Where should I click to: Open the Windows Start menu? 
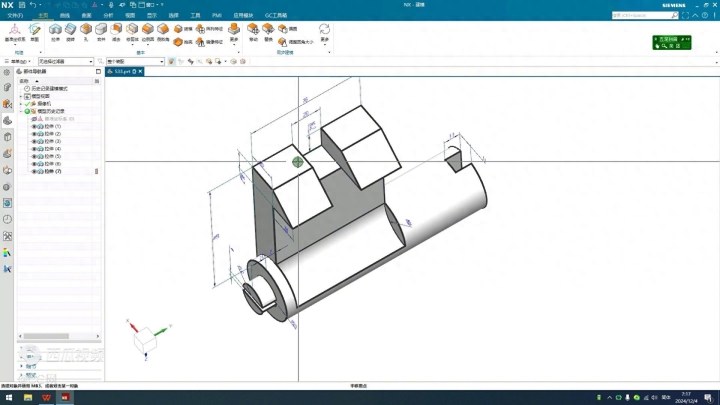[x=9, y=398]
